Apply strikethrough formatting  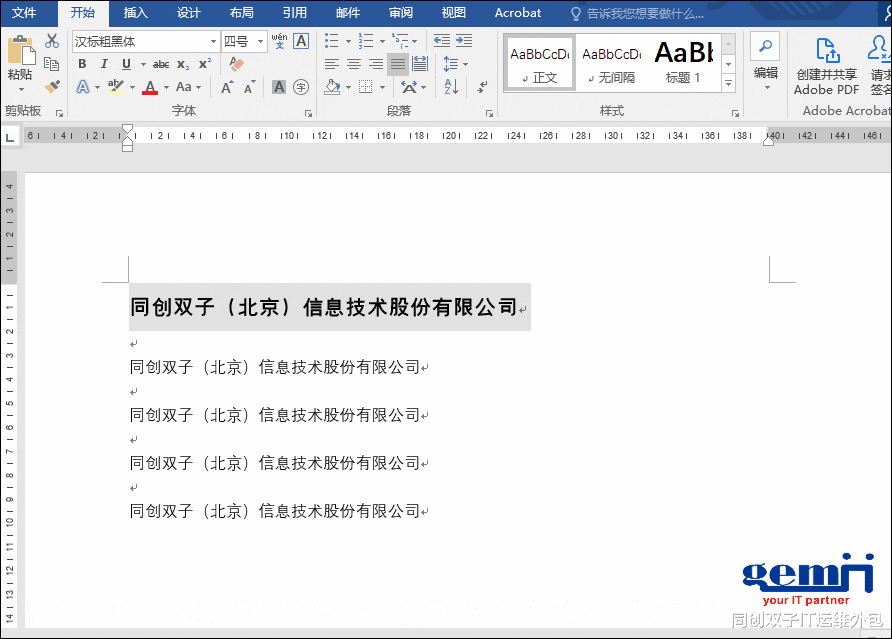pyautogui.click(x=162, y=64)
